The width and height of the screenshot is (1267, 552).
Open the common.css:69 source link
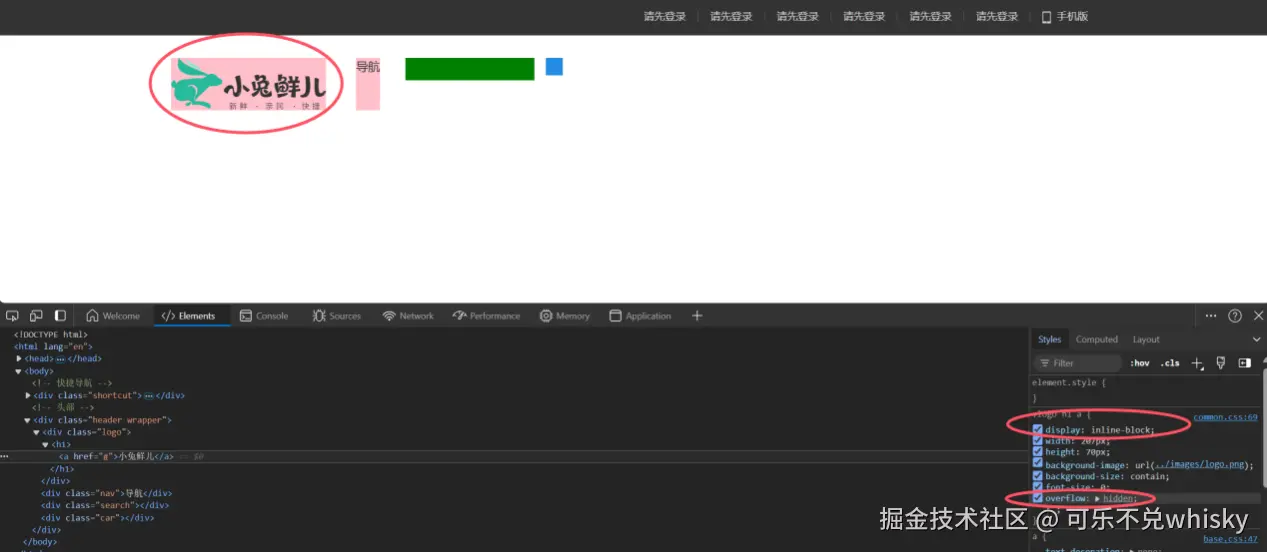point(1225,417)
